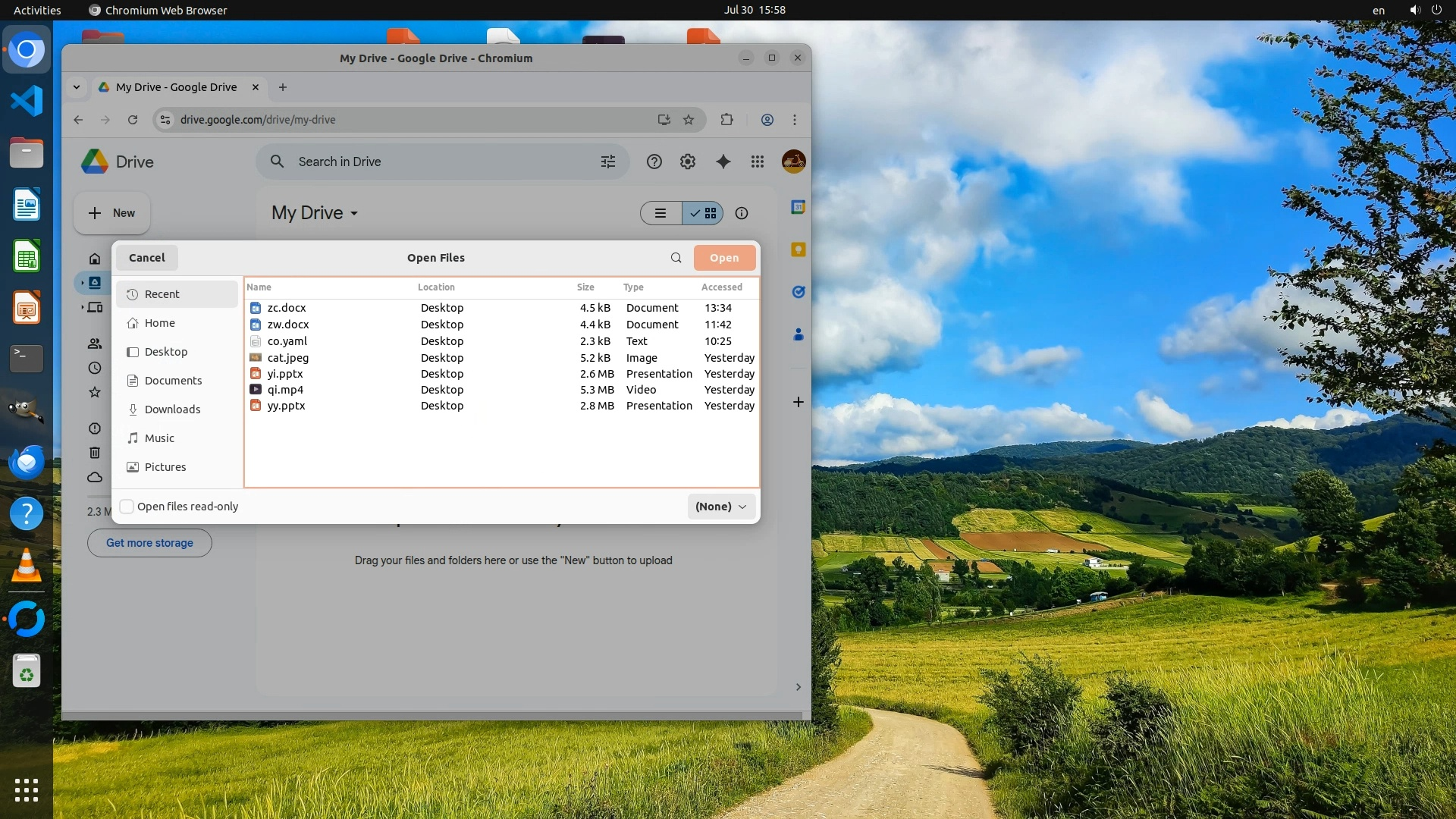Open the Google apps grid icon

pos(758,162)
